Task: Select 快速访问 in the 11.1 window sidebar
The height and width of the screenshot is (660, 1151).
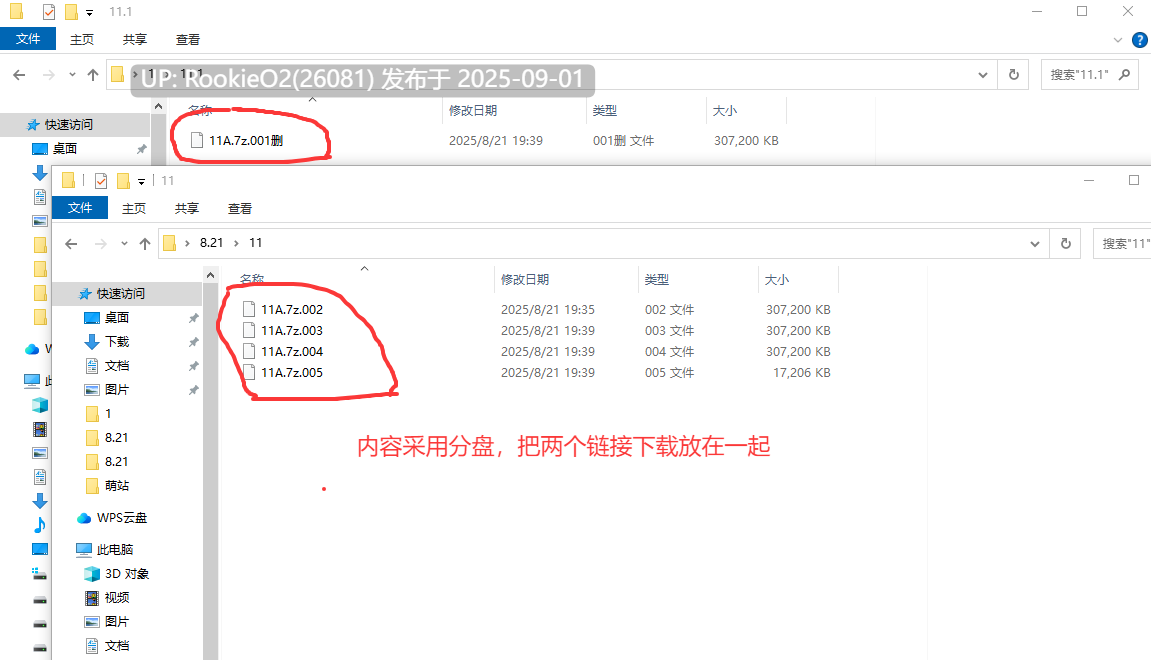Action: pyautogui.click(x=68, y=125)
